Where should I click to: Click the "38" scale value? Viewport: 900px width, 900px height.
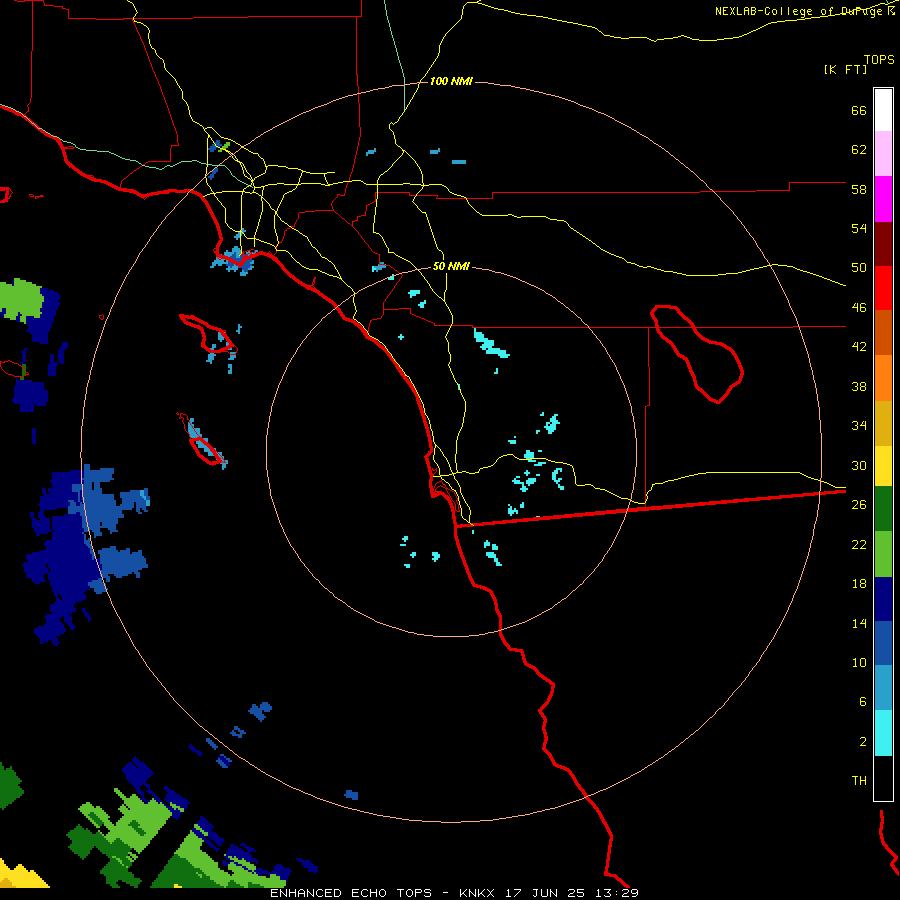pyautogui.click(x=859, y=386)
